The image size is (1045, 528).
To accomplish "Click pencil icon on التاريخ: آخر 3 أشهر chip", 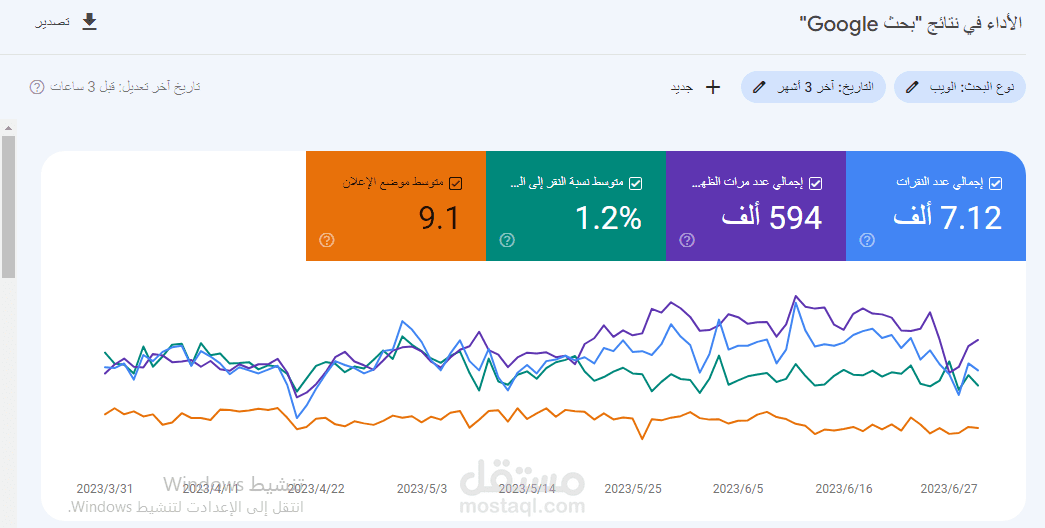I will (x=760, y=87).
